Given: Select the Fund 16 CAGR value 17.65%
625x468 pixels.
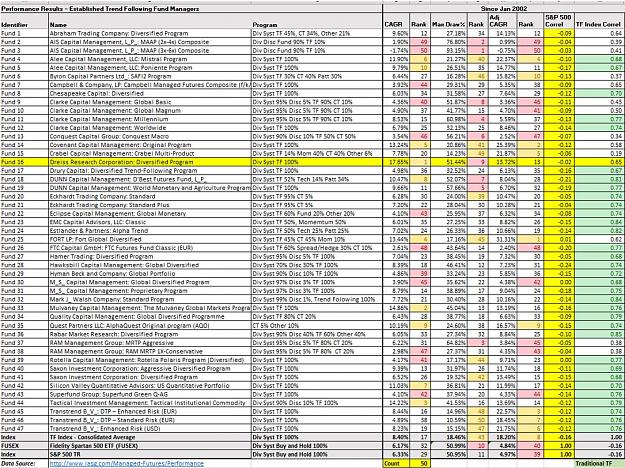Looking at the screenshot, I should (396, 162).
